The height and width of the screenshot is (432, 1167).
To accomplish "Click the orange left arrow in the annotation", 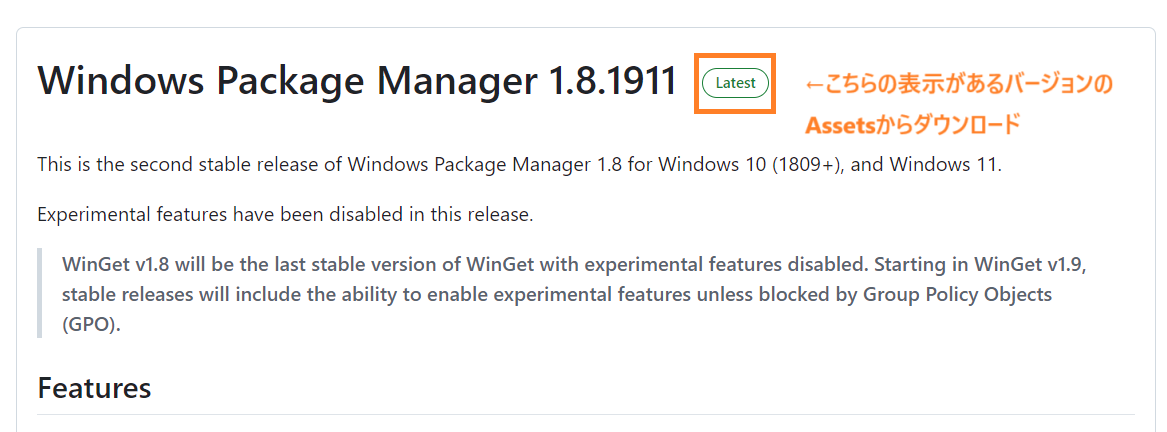I will (x=814, y=85).
